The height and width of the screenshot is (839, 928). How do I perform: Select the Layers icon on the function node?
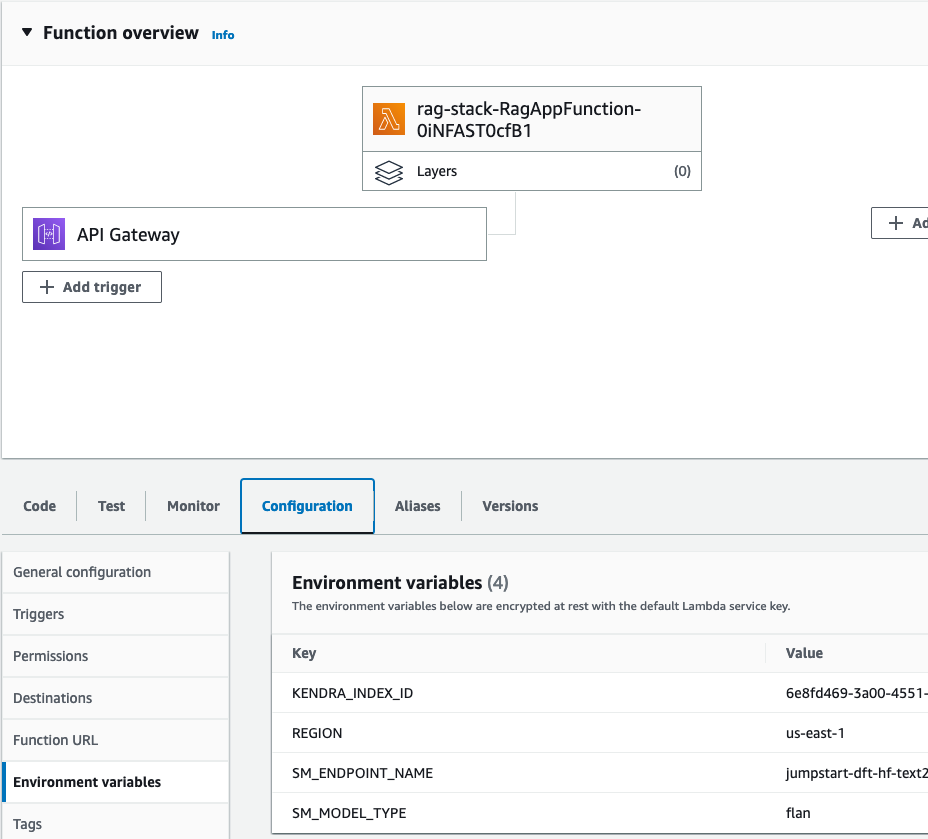click(388, 172)
